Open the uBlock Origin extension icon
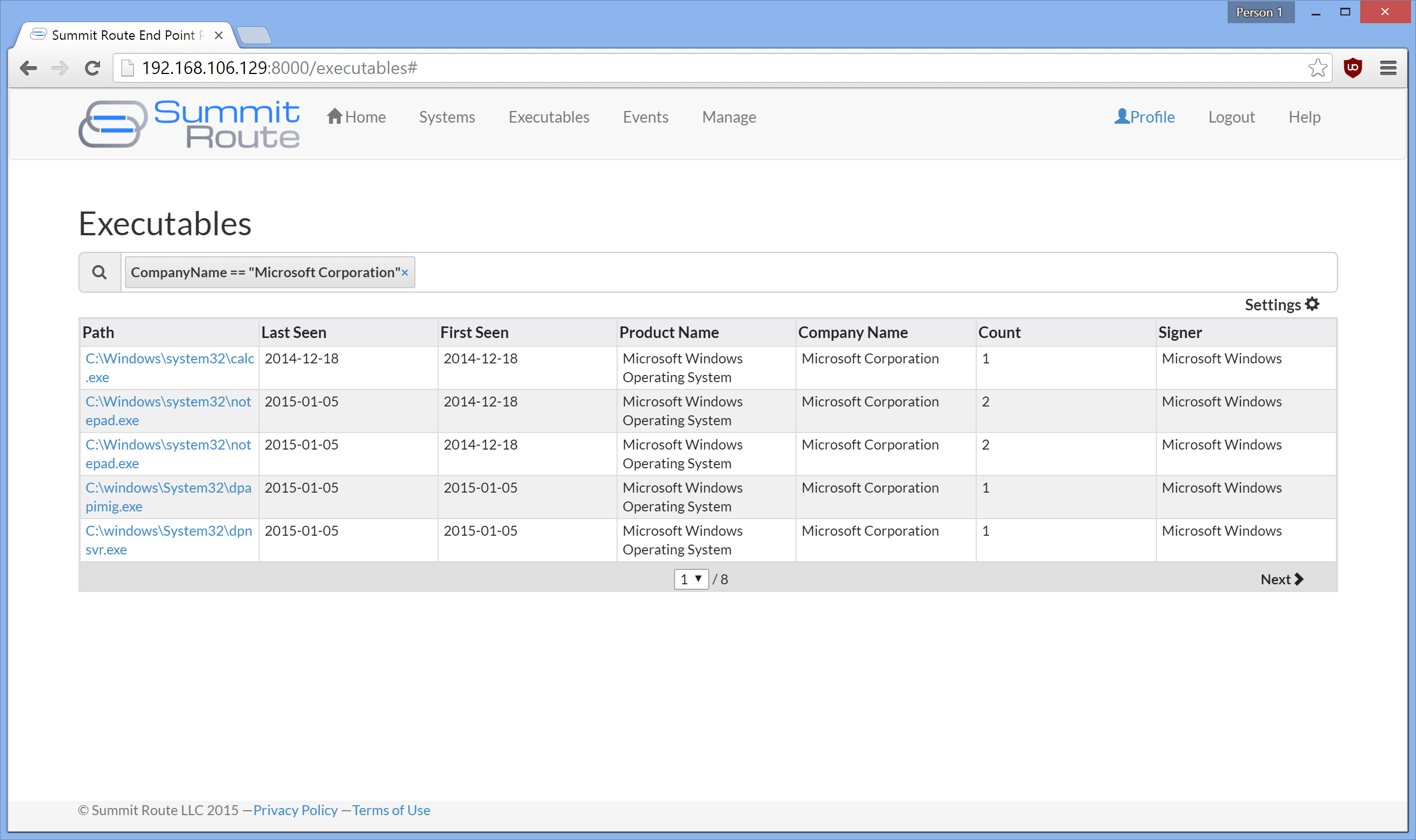 1352,68
